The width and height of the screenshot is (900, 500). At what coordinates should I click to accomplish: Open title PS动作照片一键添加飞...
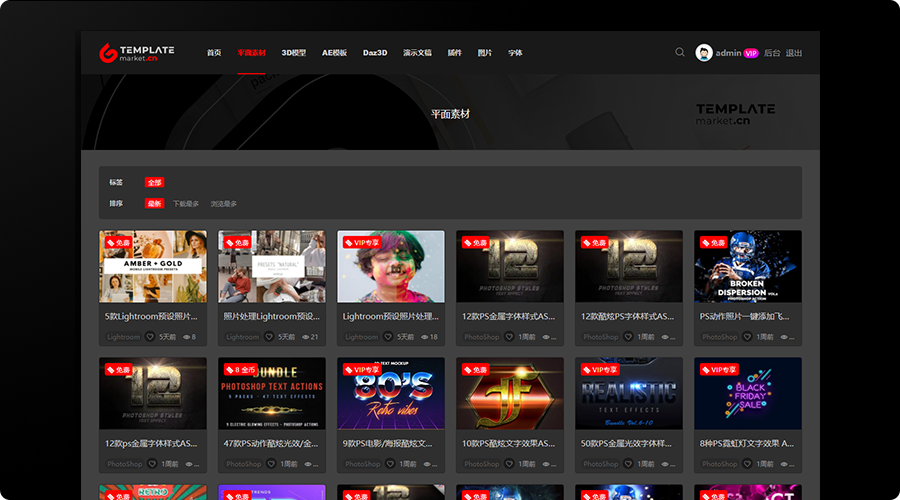coord(744,316)
